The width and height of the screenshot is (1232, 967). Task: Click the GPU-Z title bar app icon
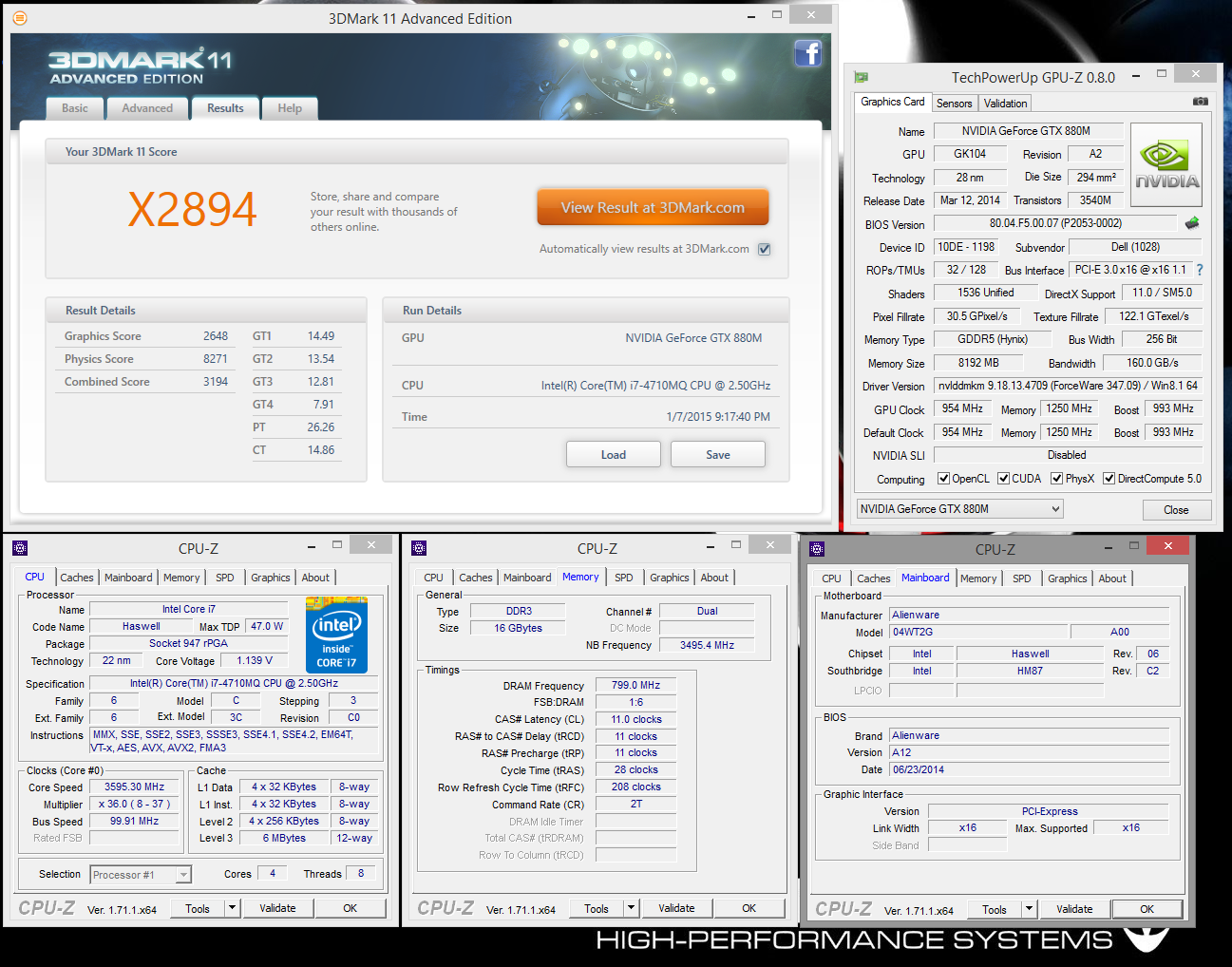(x=862, y=77)
